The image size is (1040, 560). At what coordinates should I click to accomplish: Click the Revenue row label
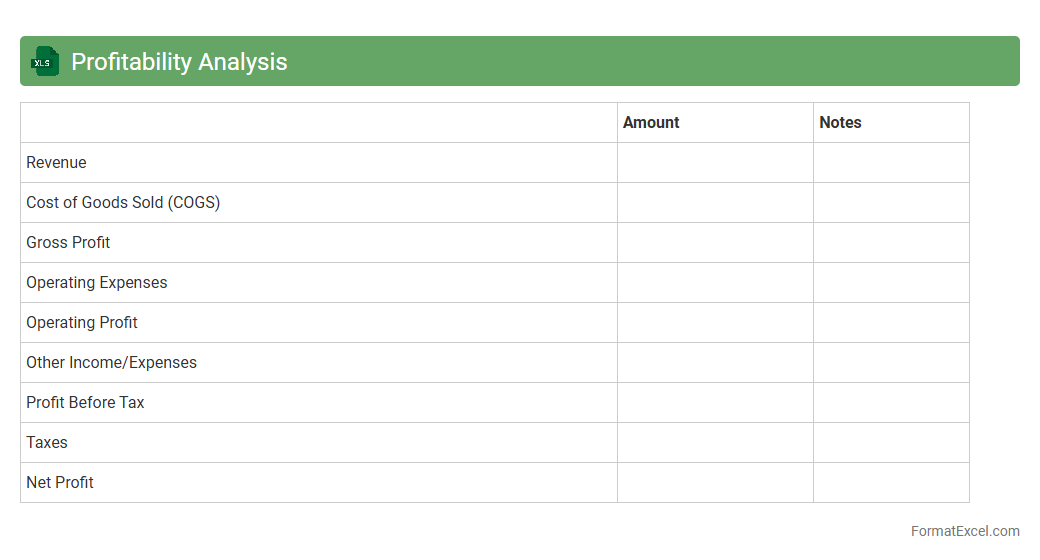coord(56,162)
